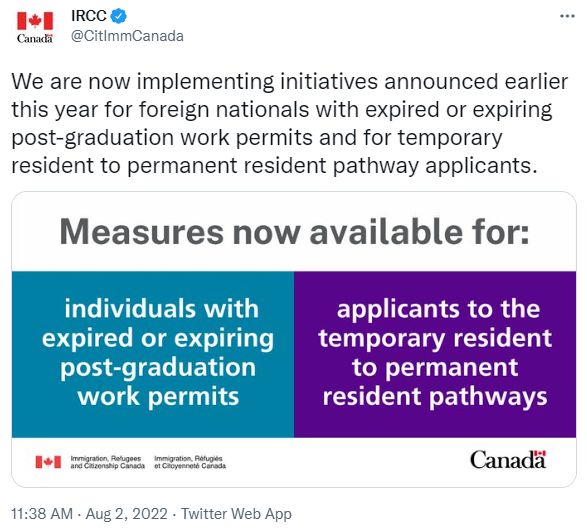This screenshot has height=528, width=587.
Task: Open the three-dot more options menu
Action: click(567, 16)
